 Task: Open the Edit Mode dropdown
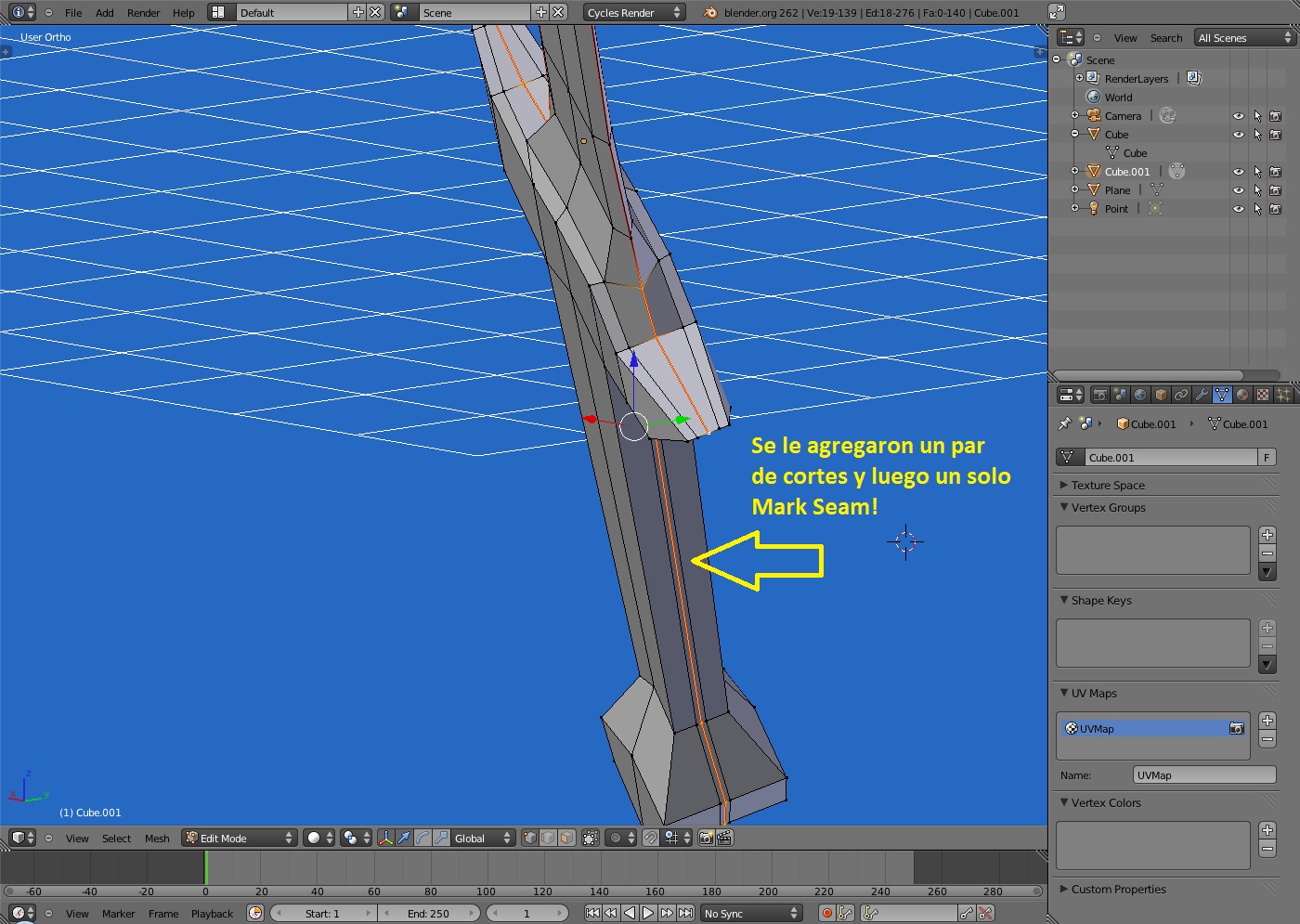tap(239, 838)
